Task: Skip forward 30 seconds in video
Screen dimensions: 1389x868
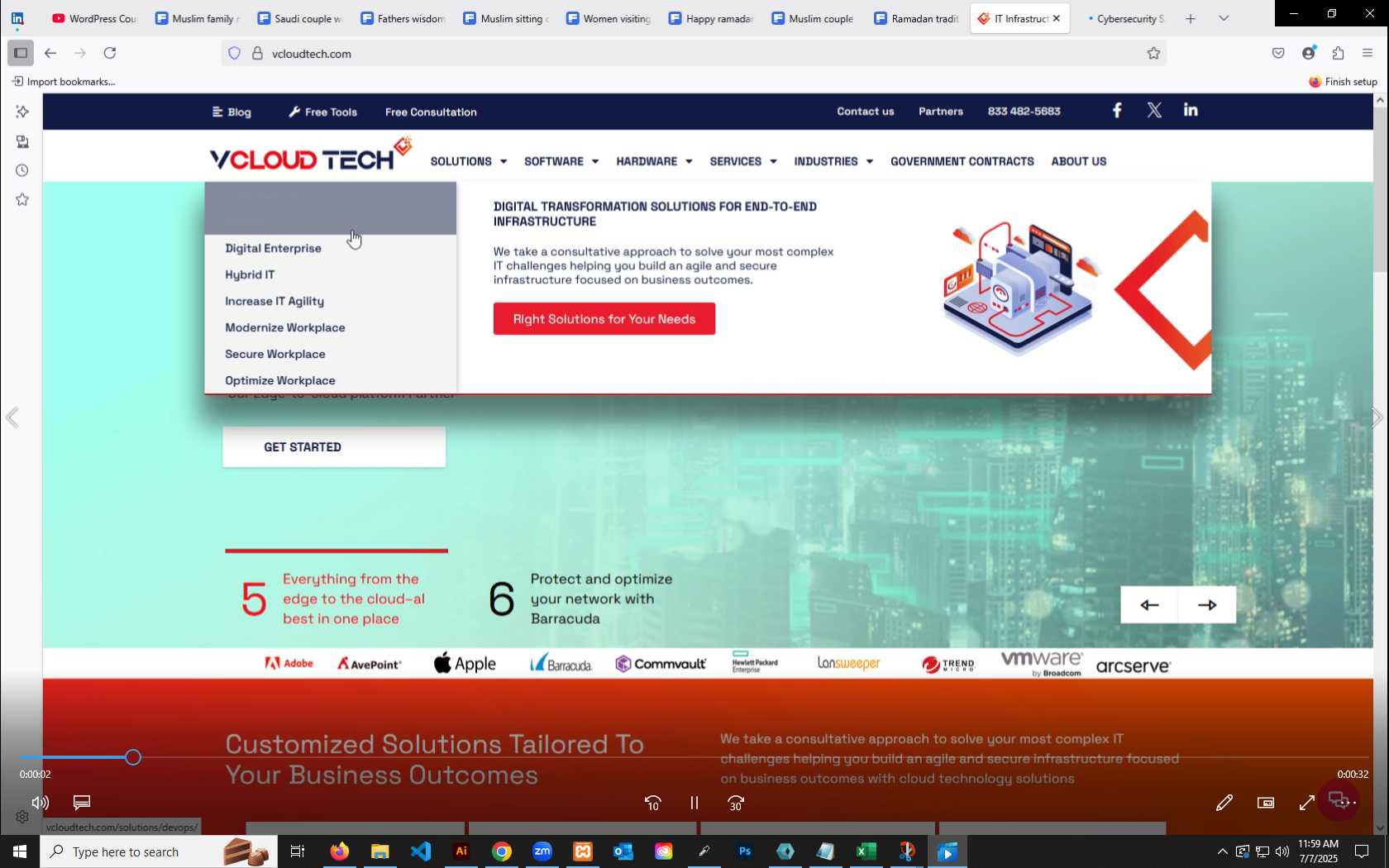Action: [x=736, y=803]
